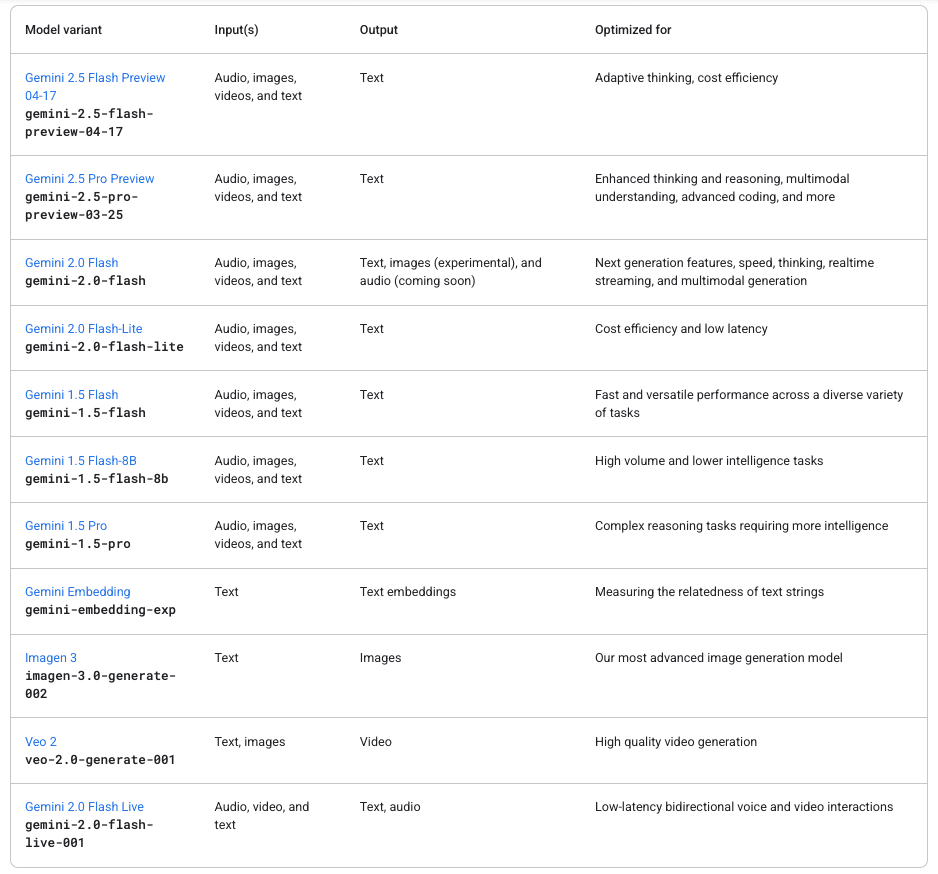This screenshot has width=938, height=874.
Task: Open the Gemini 2.0 Flash-Lite link
Action: [x=84, y=328]
